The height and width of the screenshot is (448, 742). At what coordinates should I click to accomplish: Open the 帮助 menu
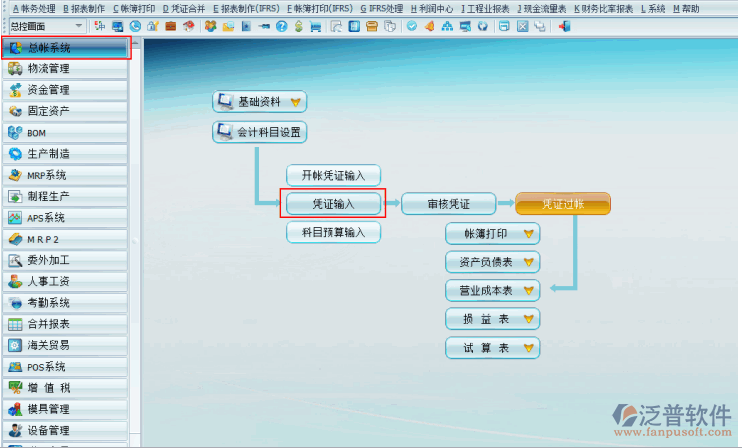coord(686,8)
